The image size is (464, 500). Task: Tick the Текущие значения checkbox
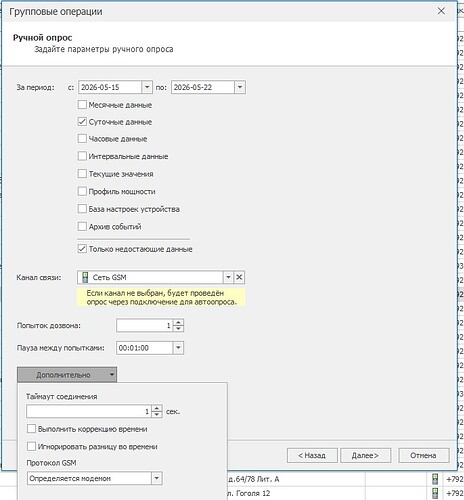[x=82, y=174]
